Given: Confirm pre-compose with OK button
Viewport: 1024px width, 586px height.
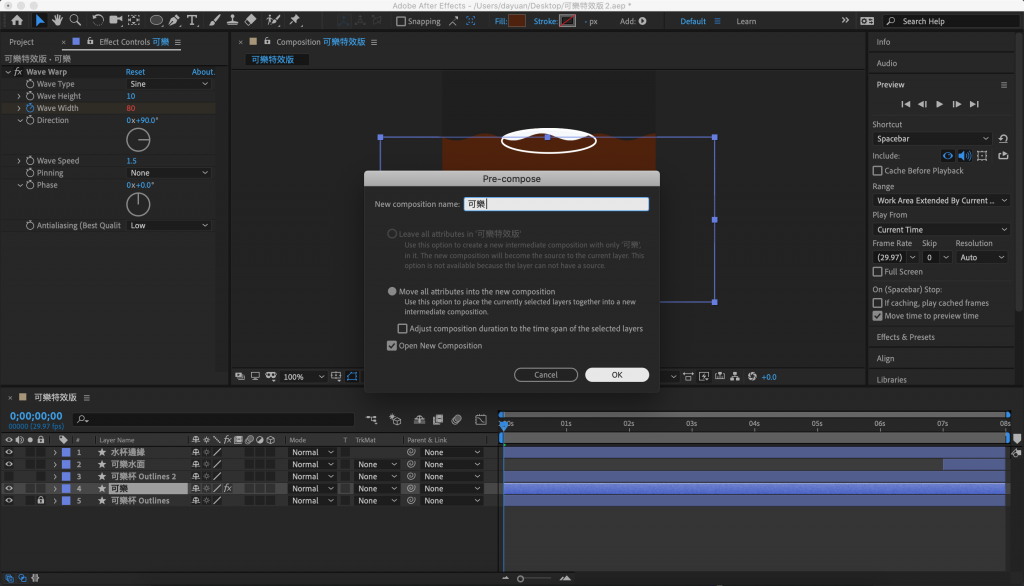Looking at the screenshot, I should [617, 375].
